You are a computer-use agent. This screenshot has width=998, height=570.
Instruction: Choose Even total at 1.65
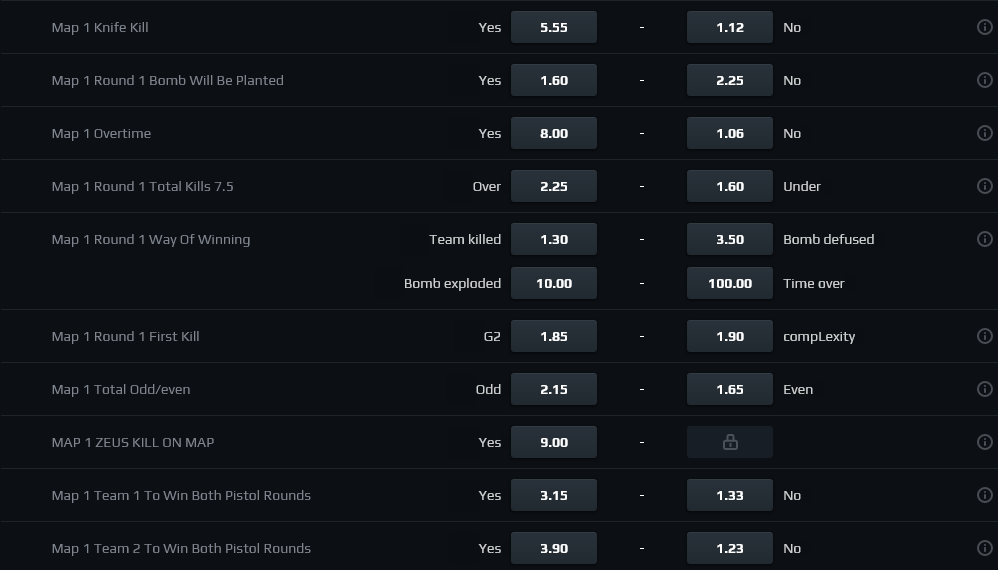[x=729, y=389]
